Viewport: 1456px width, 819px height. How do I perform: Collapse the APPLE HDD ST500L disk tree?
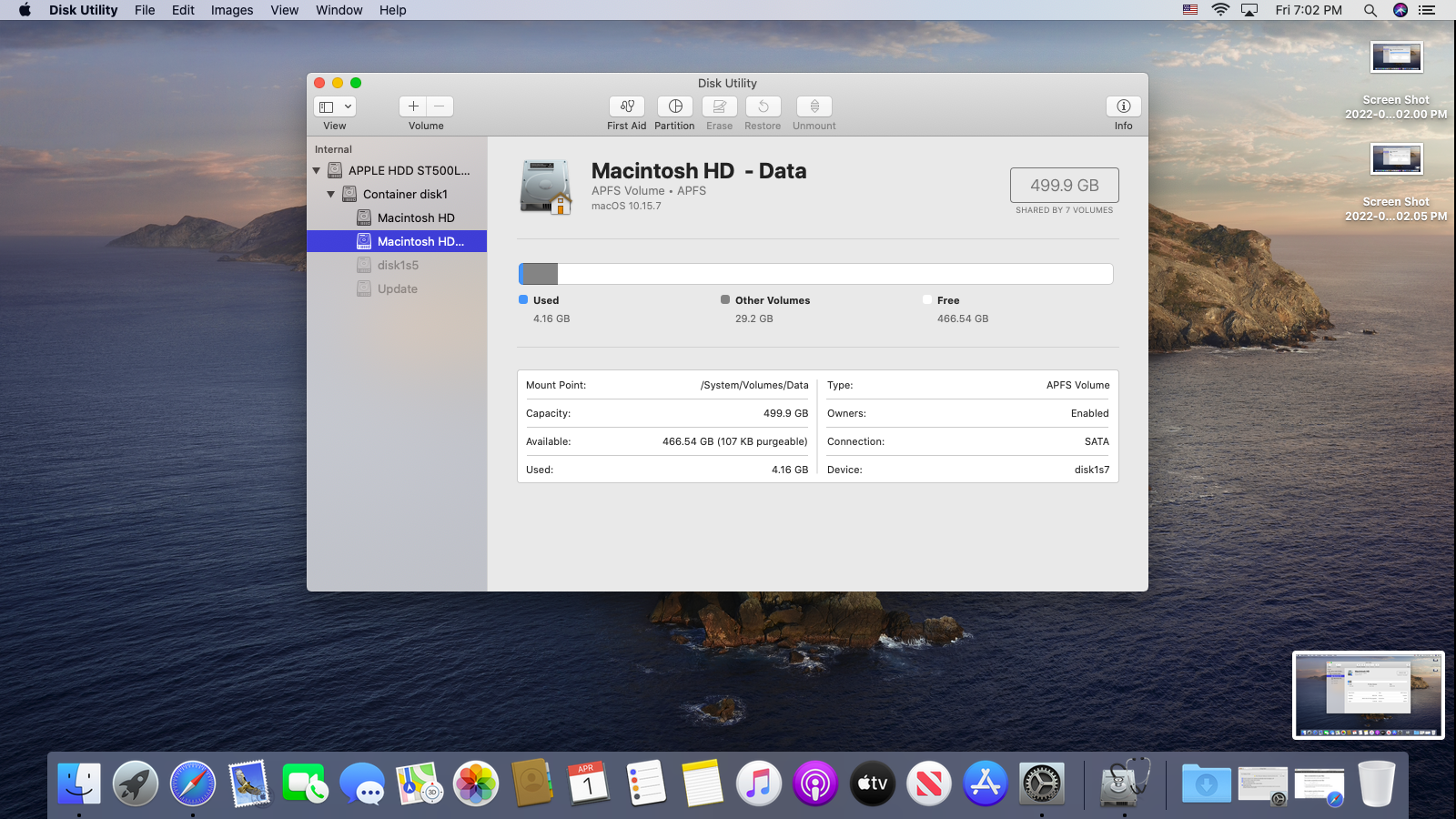pyautogui.click(x=317, y=170)
